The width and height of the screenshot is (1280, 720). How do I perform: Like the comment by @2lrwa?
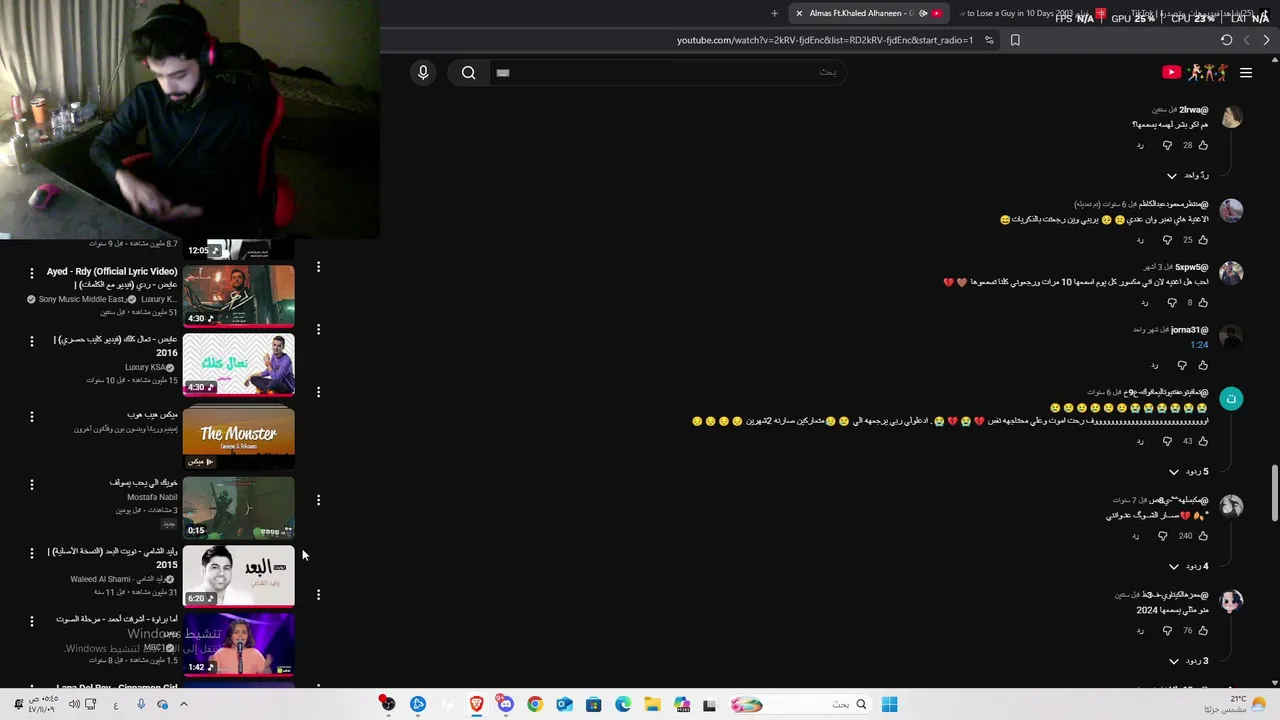click(1203, 145)
